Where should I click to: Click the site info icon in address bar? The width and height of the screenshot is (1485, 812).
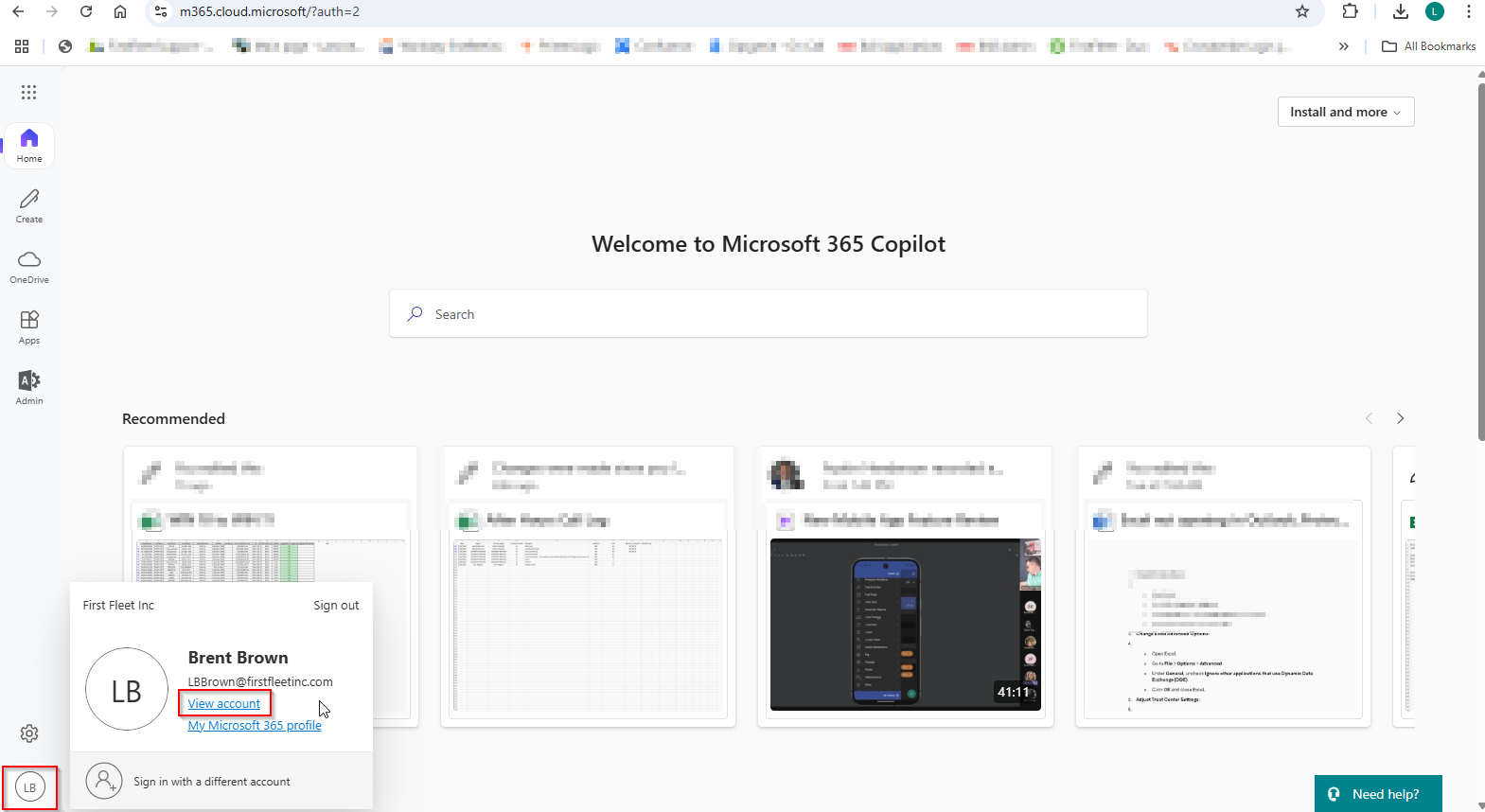[x=161, y=11]
